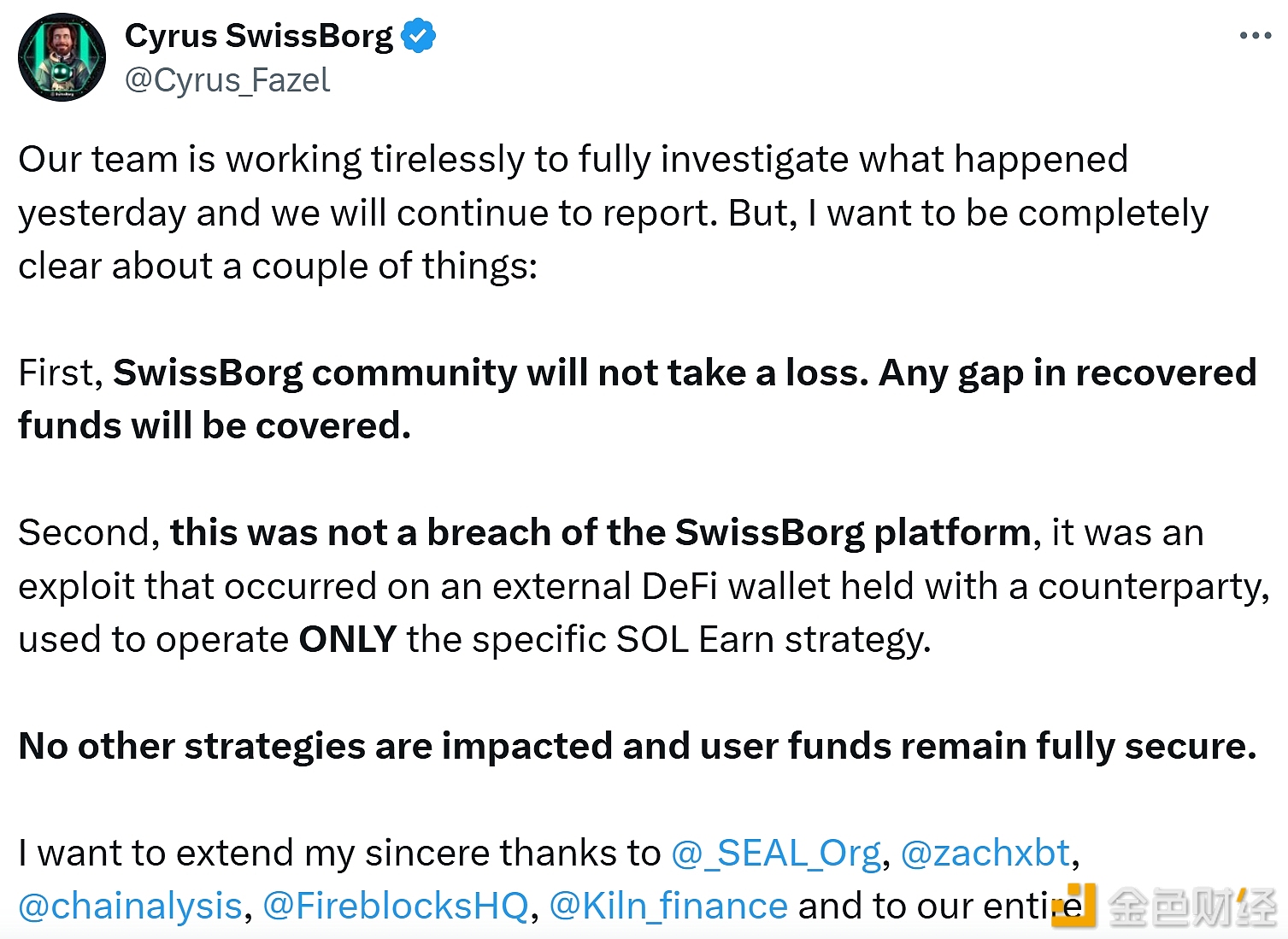Image resolution: width=1288 pixels, height=939 pixels.
Task: Select the bold text about community not taking a loss
Action: click(x=684, y=373)
